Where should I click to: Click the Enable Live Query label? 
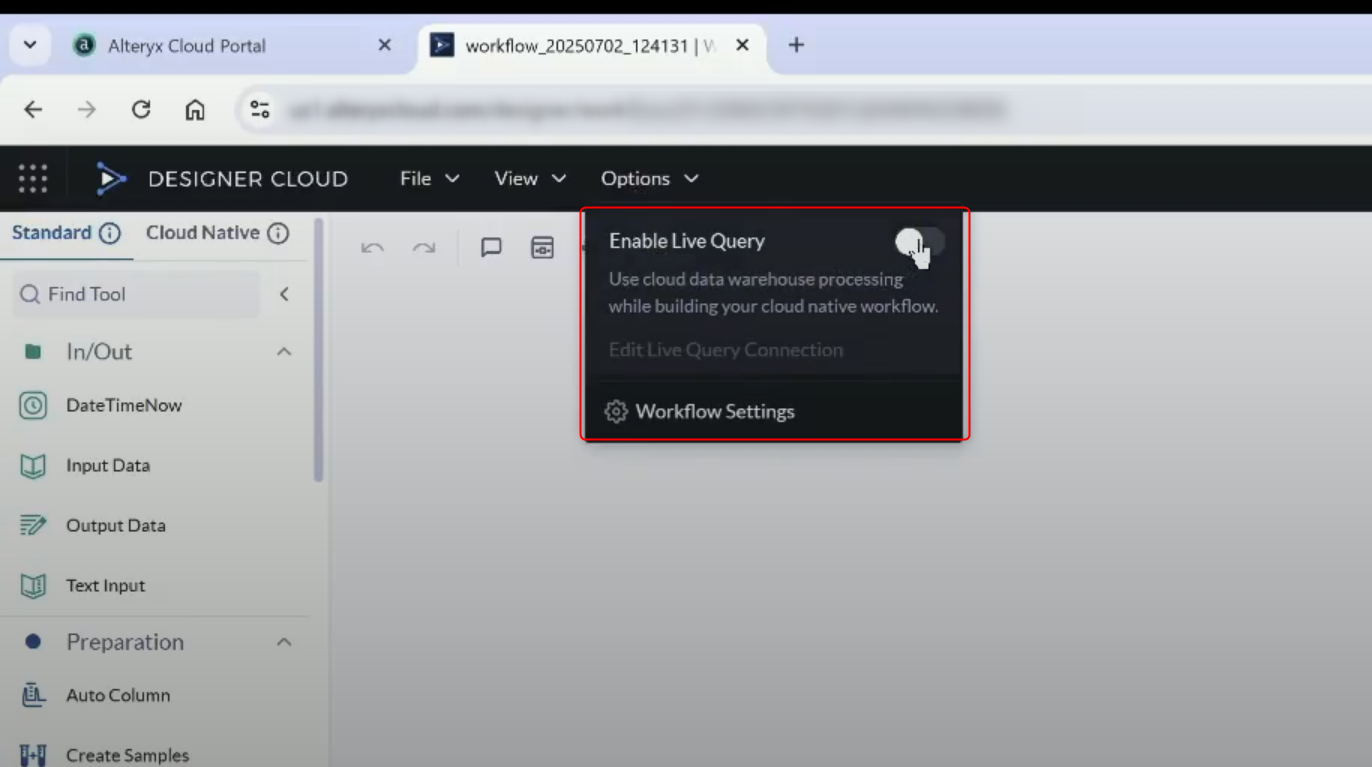pos(687,241)
